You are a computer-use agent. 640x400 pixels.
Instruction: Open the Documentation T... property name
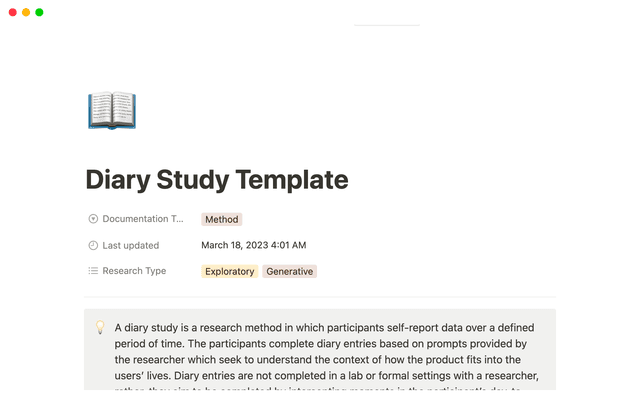coord(143,219)
